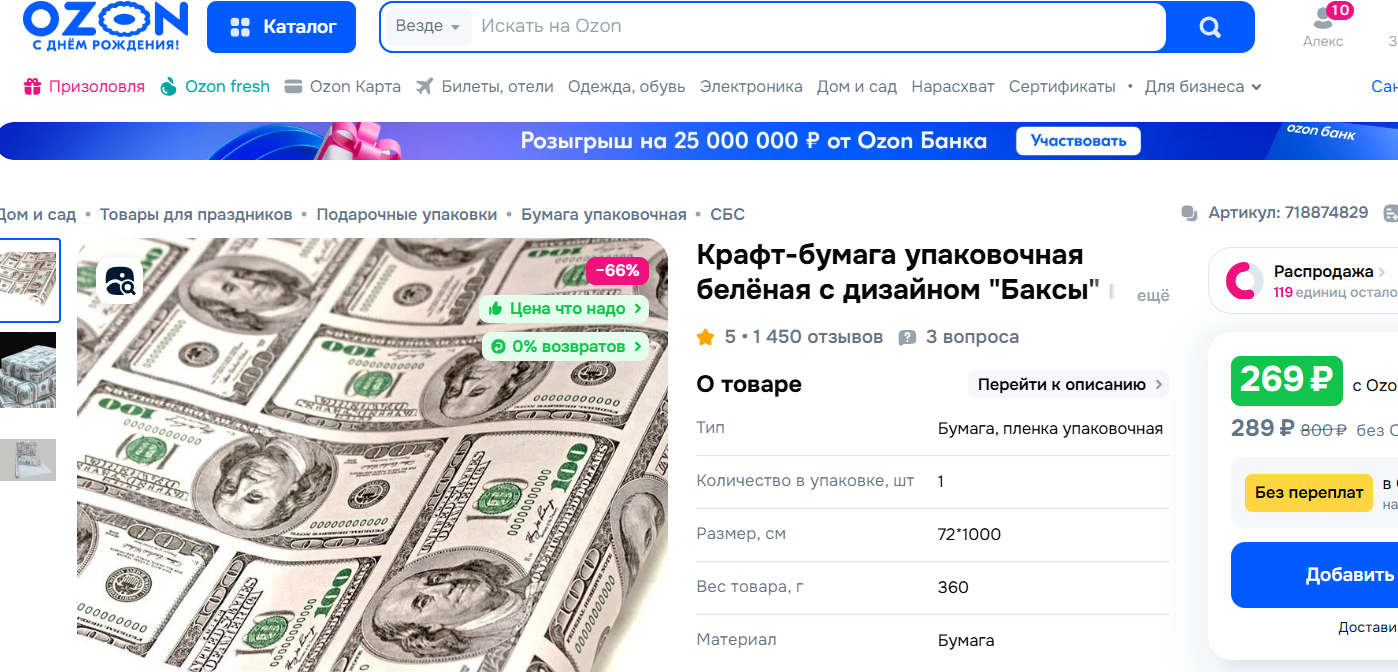The width and height of the screenshot is (1398, 672).
Task: Click the Артикул 718874829 copy text
Action: pyautogui.click(x=1288, y=212)
